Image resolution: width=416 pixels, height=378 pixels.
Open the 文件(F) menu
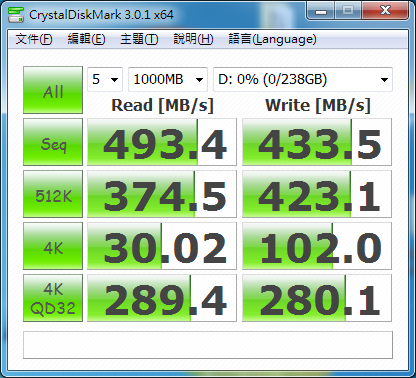[34, 39]
